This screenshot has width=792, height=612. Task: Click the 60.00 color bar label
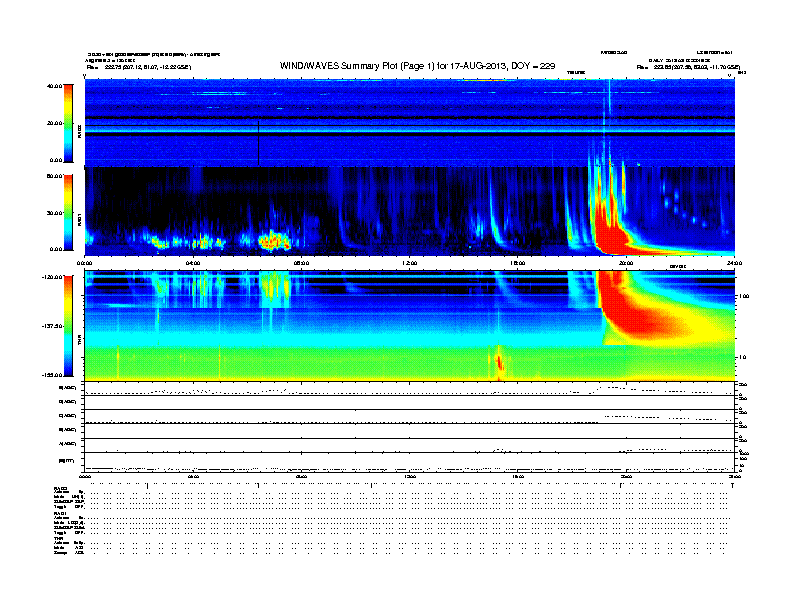[x=54, y=176]
